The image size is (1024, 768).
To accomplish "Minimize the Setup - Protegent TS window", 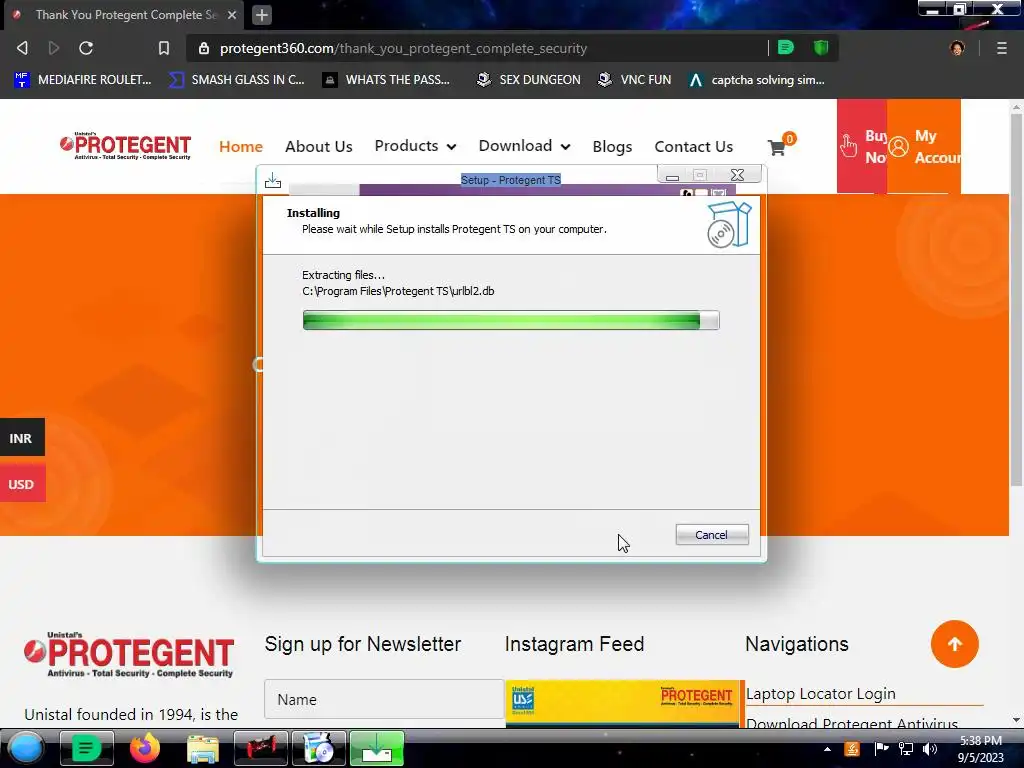I will coord(672,175).
